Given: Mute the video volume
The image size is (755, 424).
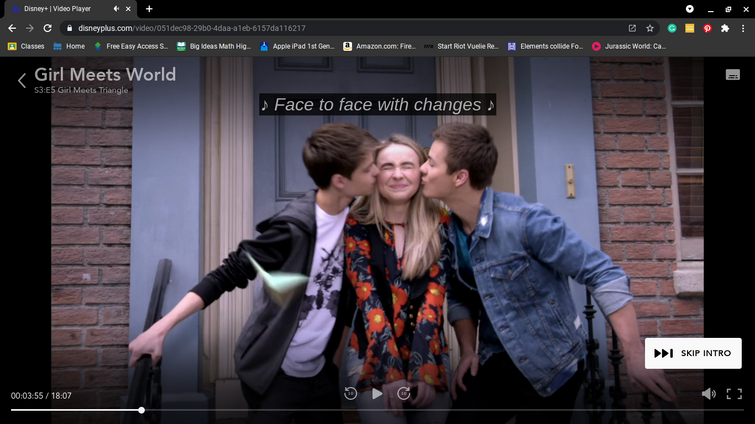Looking at the screenshot, I should coord(709,394).
